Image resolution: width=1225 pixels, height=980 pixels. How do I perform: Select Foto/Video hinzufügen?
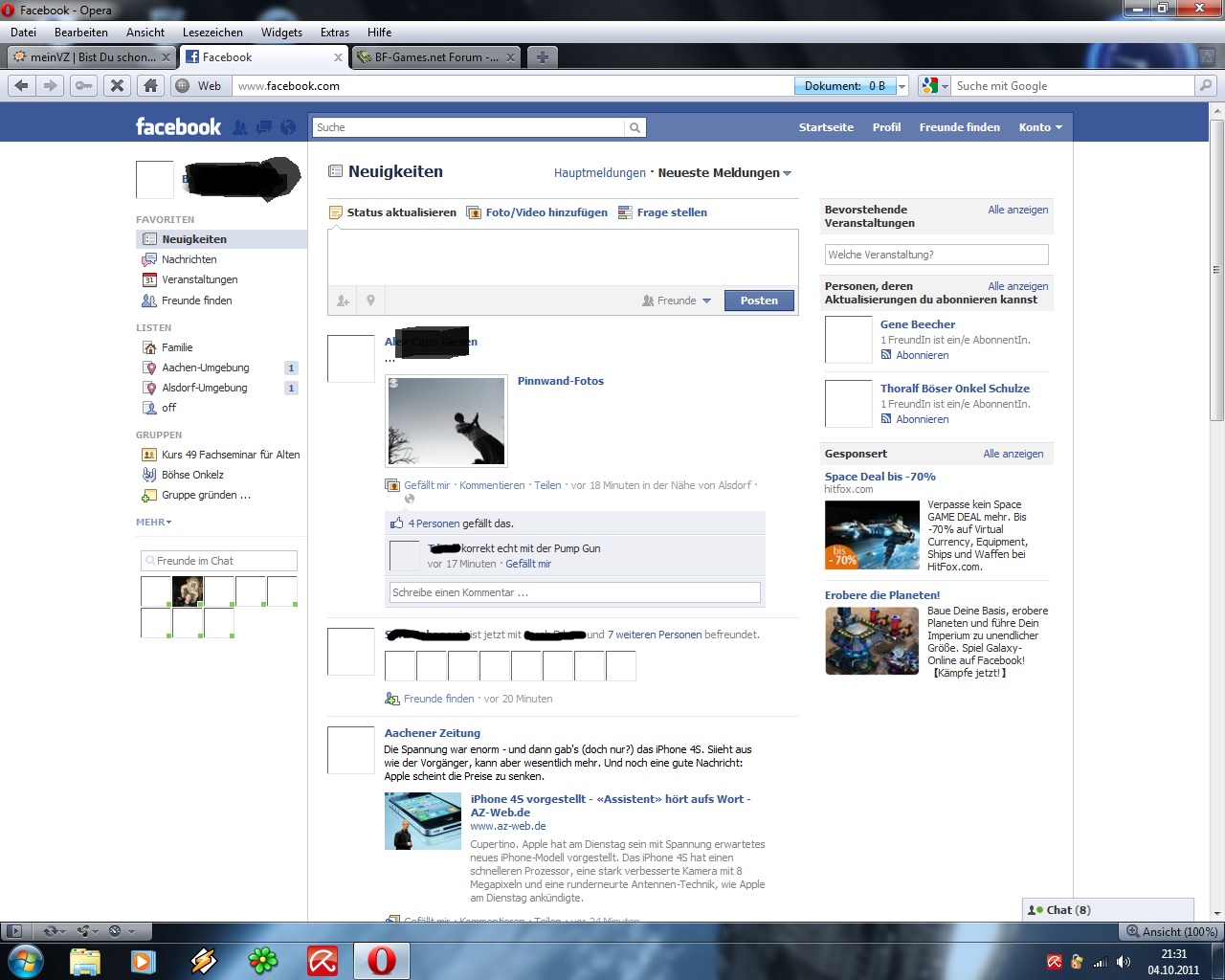coord(537,212)
